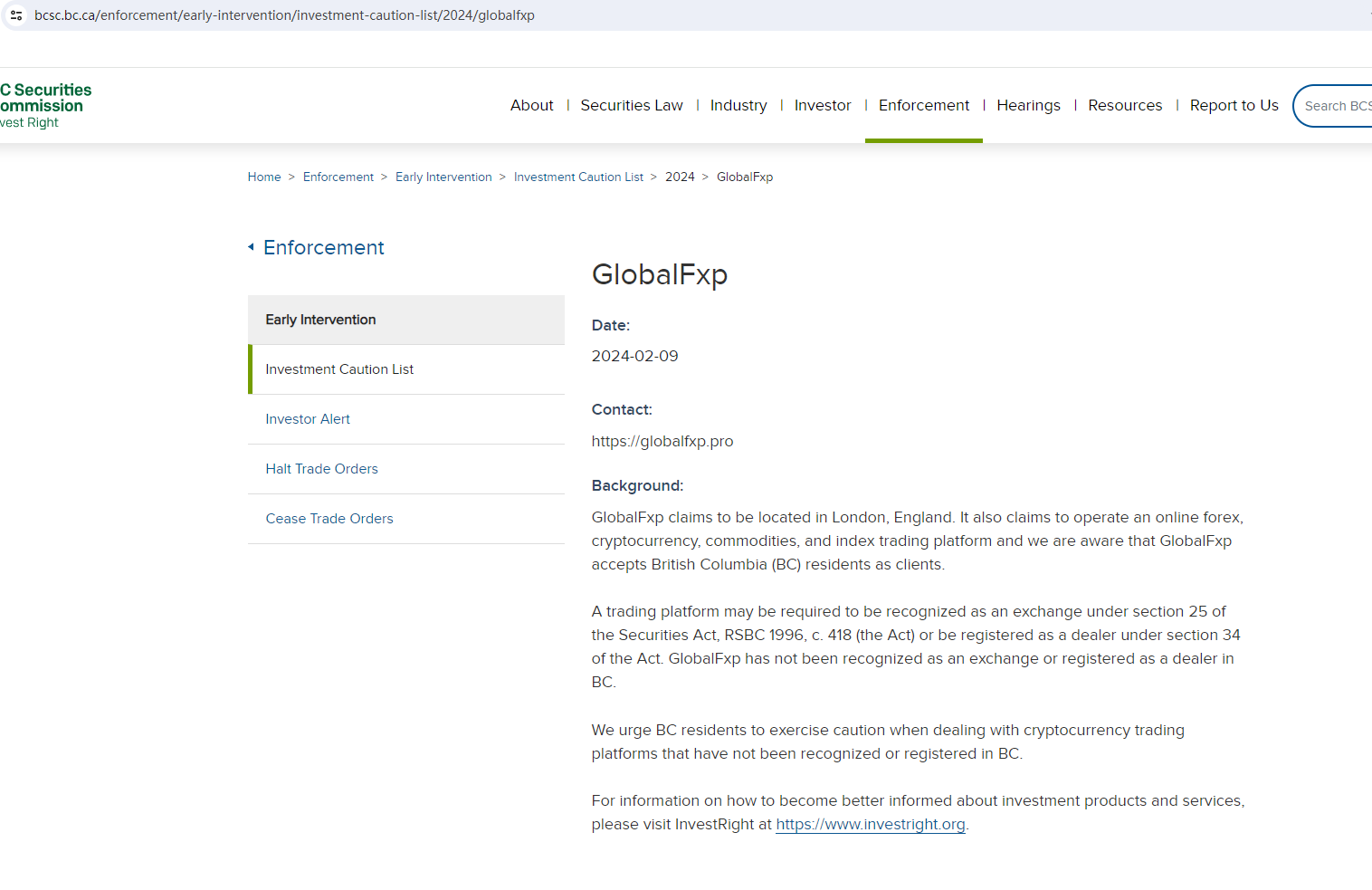Click the back arrow beside Enforcement heading
The image size is (1372, 890).
pyautogui.click(x=251, y=247)
